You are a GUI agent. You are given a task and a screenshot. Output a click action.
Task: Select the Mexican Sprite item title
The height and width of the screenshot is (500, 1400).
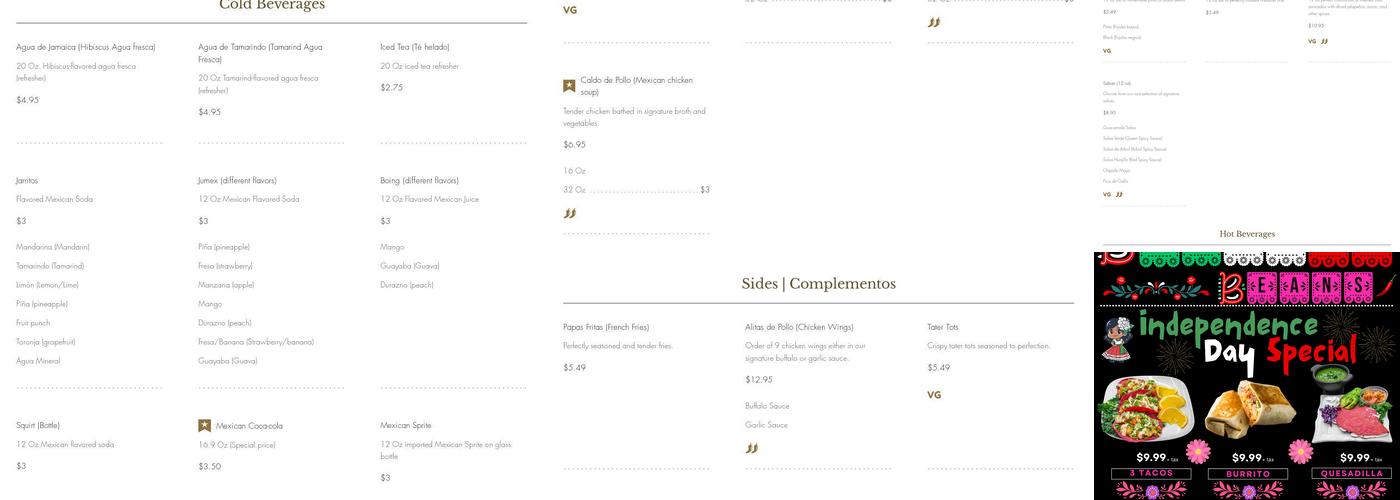pos(406,426)
